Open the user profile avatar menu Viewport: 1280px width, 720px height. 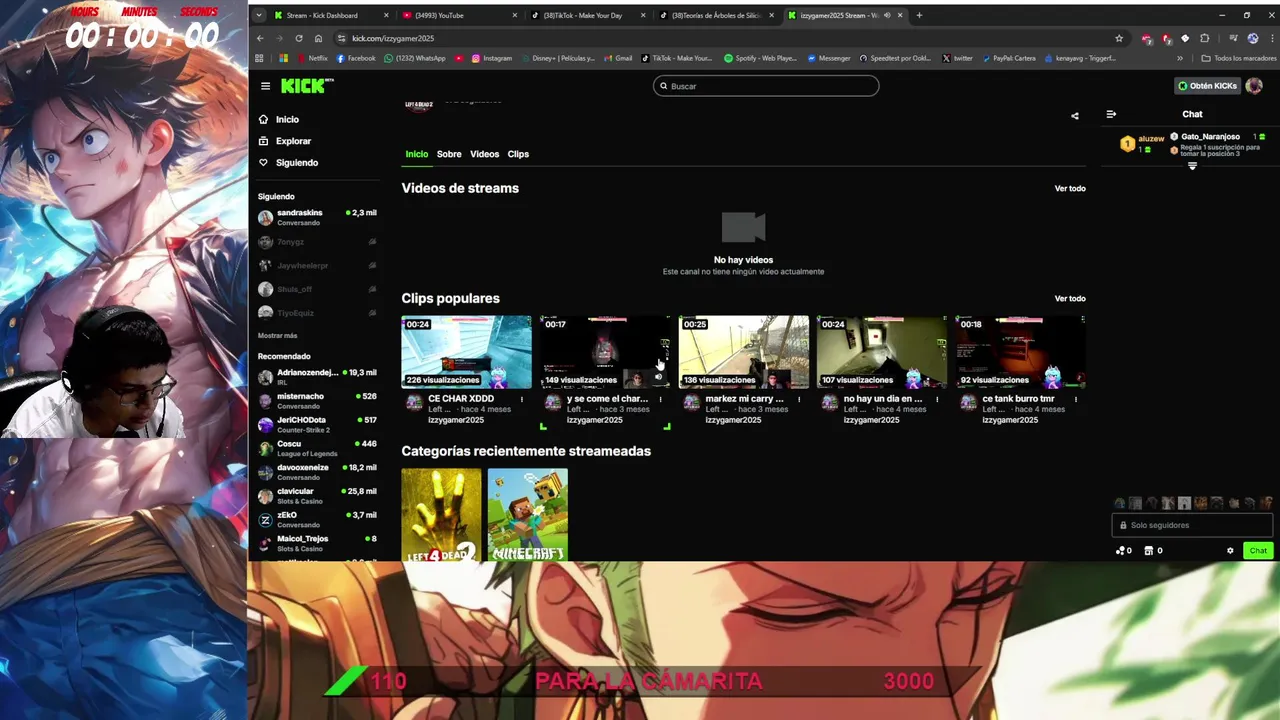[x=1254, y=86]
